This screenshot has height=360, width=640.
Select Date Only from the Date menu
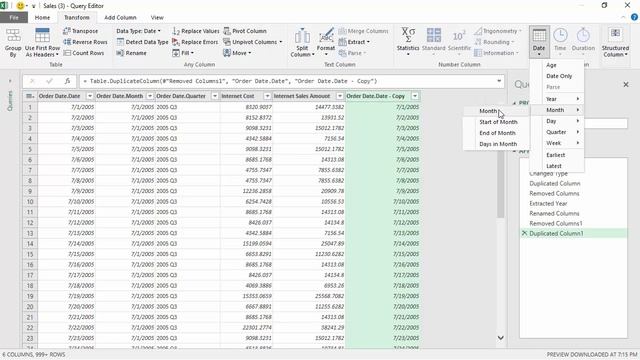557,76
